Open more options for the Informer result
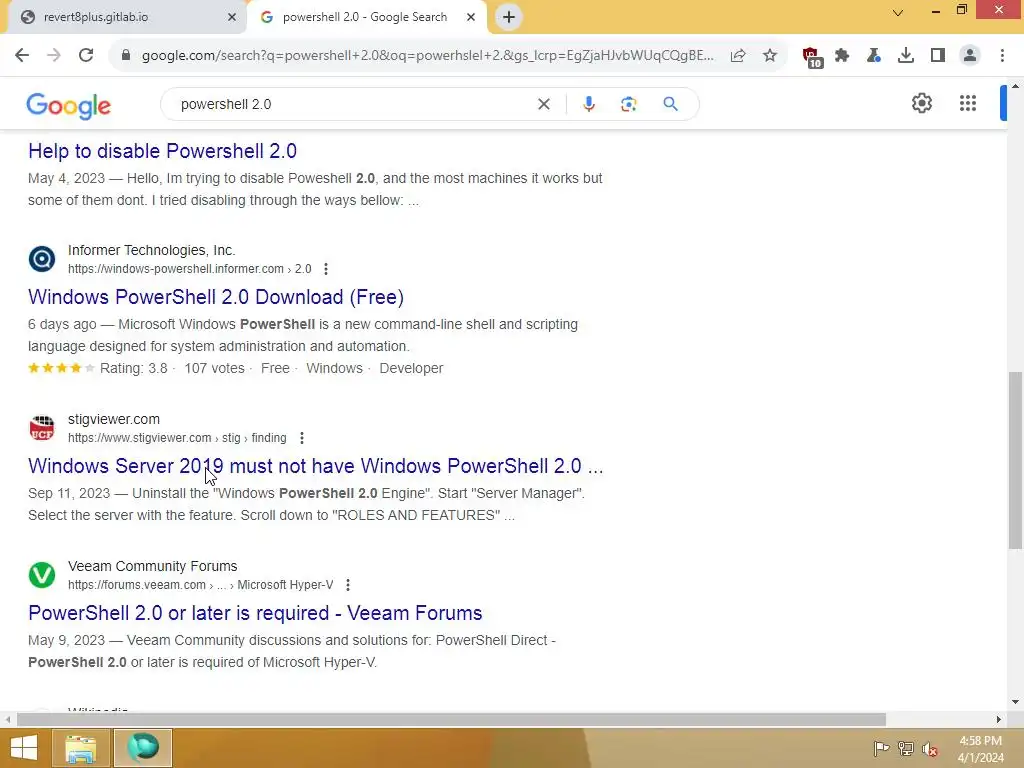This screenshot has height=768, width=1024. click(326, 269)
